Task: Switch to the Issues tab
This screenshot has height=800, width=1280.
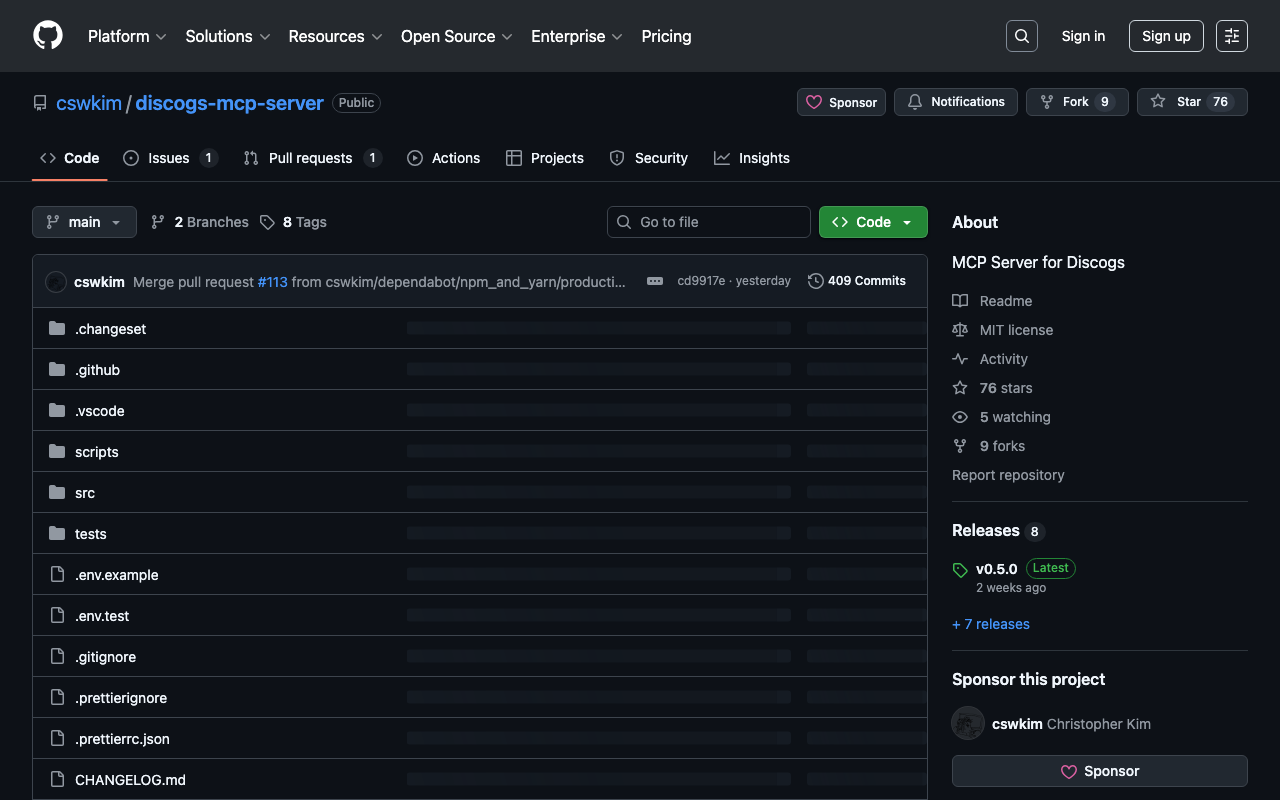Action: point(169,158)
